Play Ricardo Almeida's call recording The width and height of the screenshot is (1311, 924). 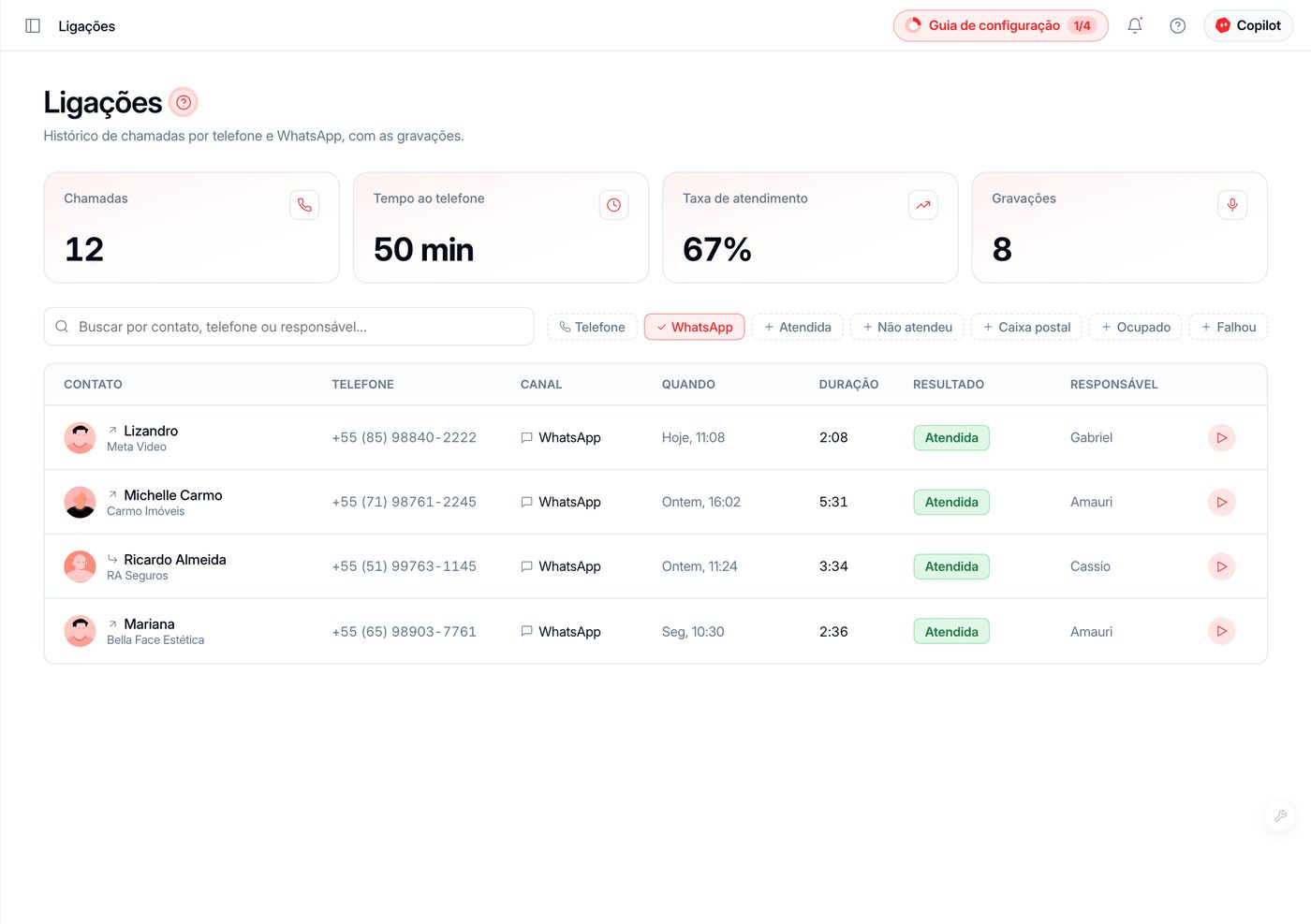[1222, 566]
